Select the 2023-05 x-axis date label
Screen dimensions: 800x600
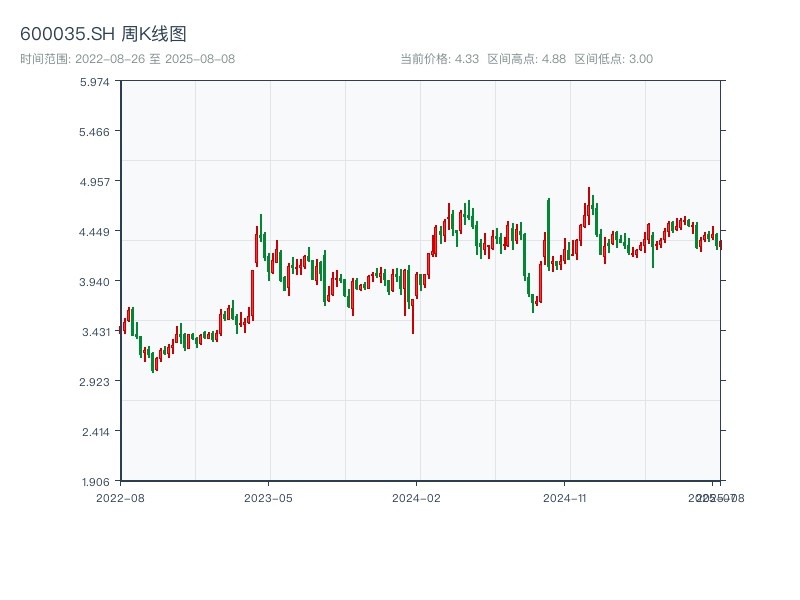[x=268, y=497]
